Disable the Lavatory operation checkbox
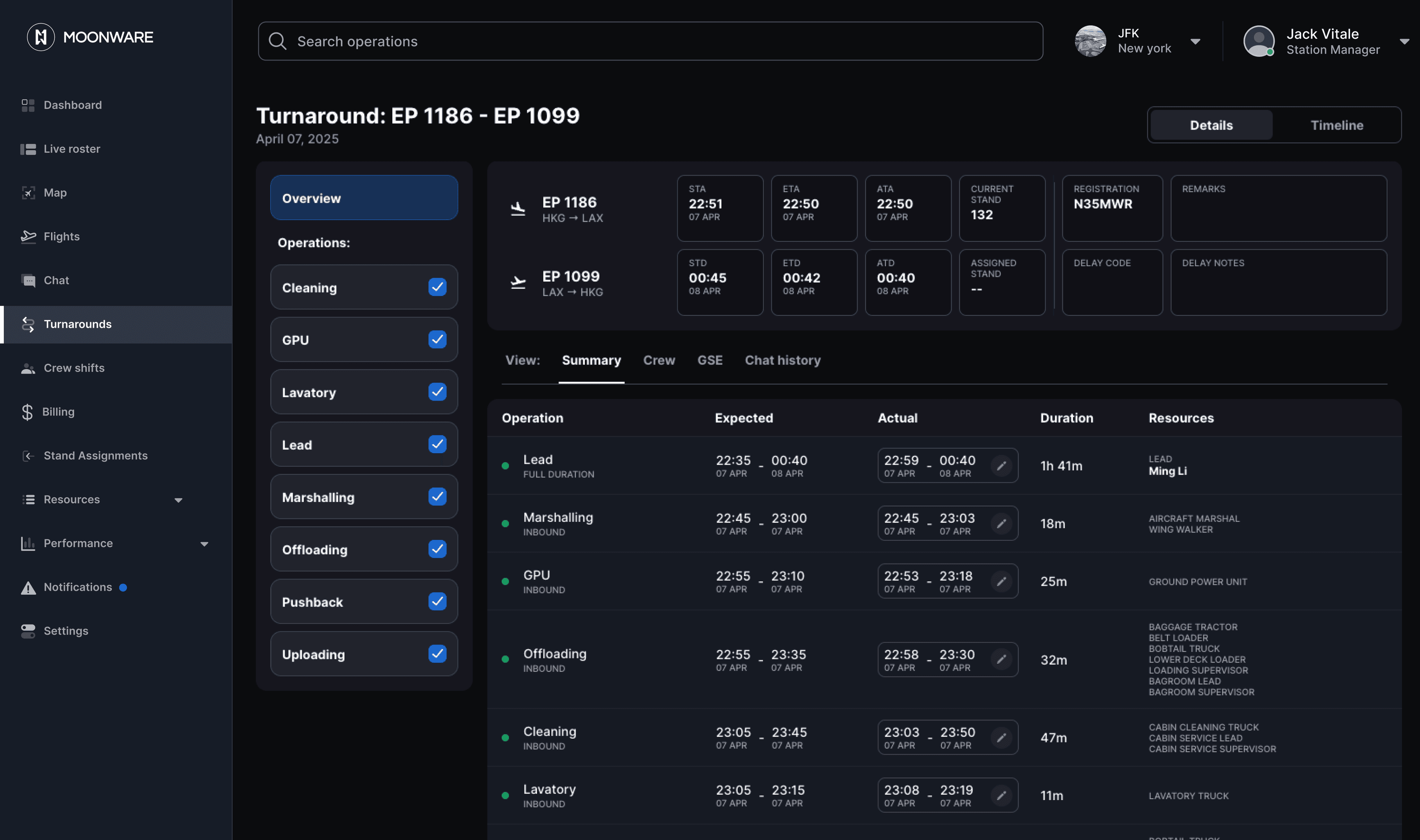1420x840 pixels. [437, 392]
